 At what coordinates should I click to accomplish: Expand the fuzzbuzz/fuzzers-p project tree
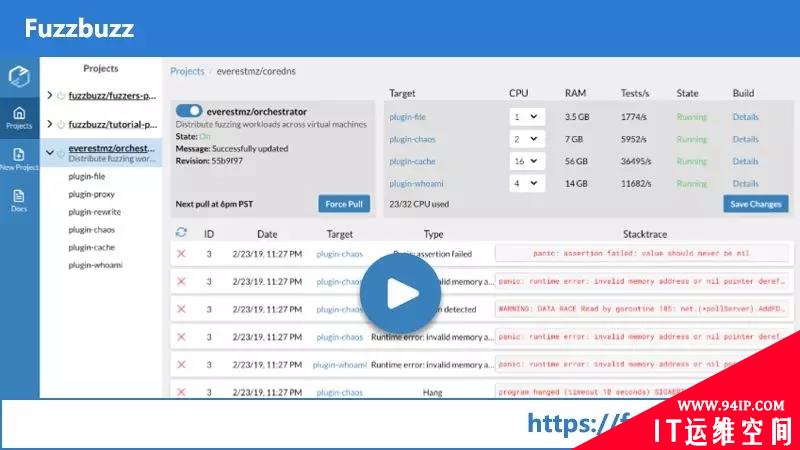(49, 95)
